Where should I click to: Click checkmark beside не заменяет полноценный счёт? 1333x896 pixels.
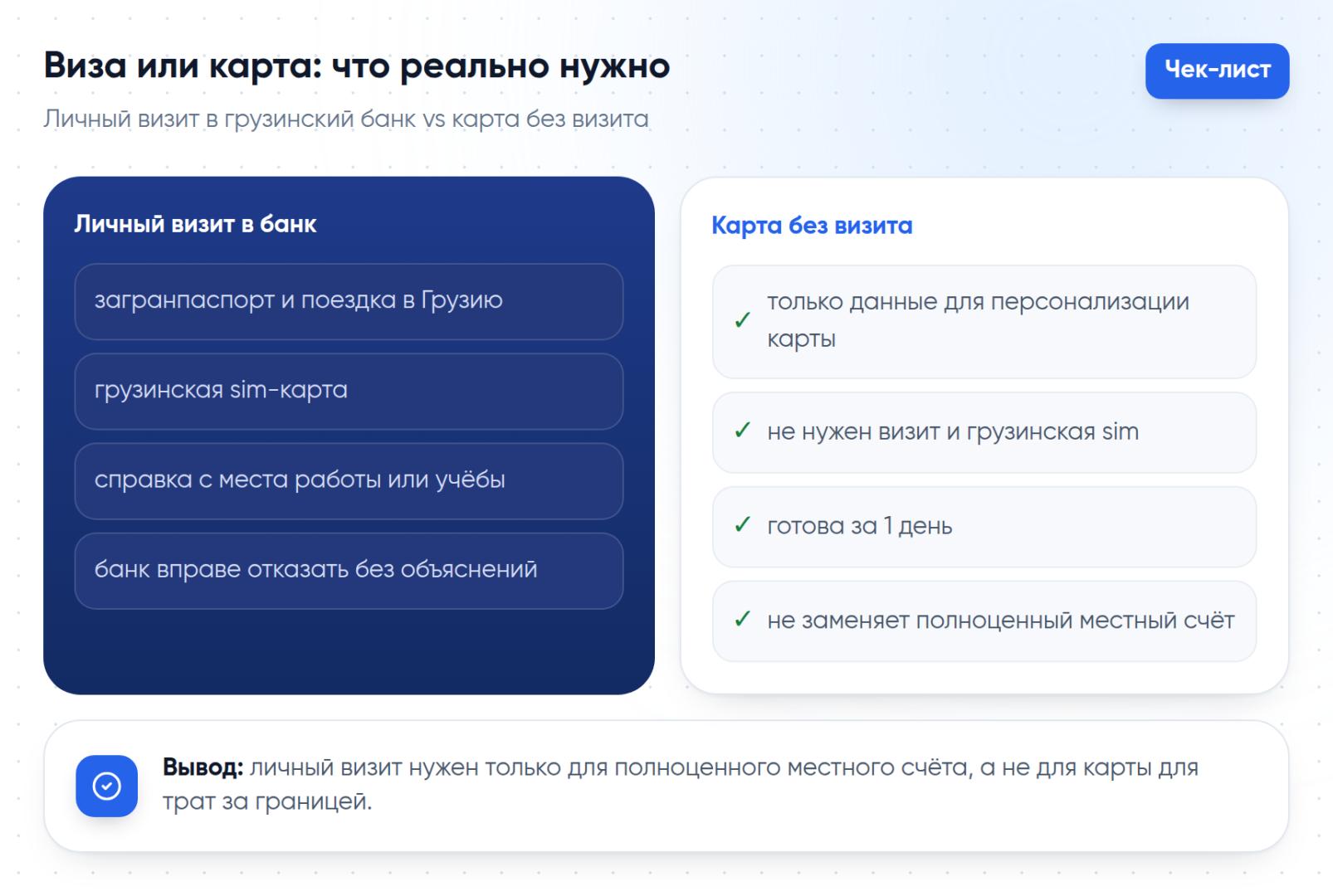click(743, 620)
